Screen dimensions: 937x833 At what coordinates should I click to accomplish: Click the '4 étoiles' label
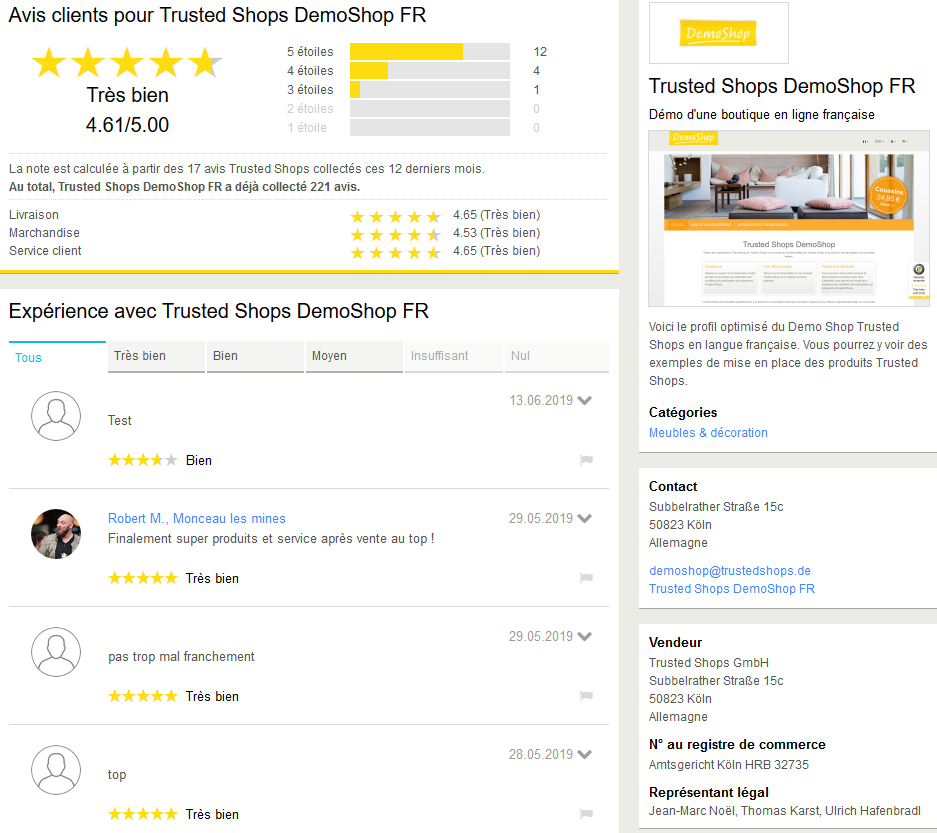310,71
